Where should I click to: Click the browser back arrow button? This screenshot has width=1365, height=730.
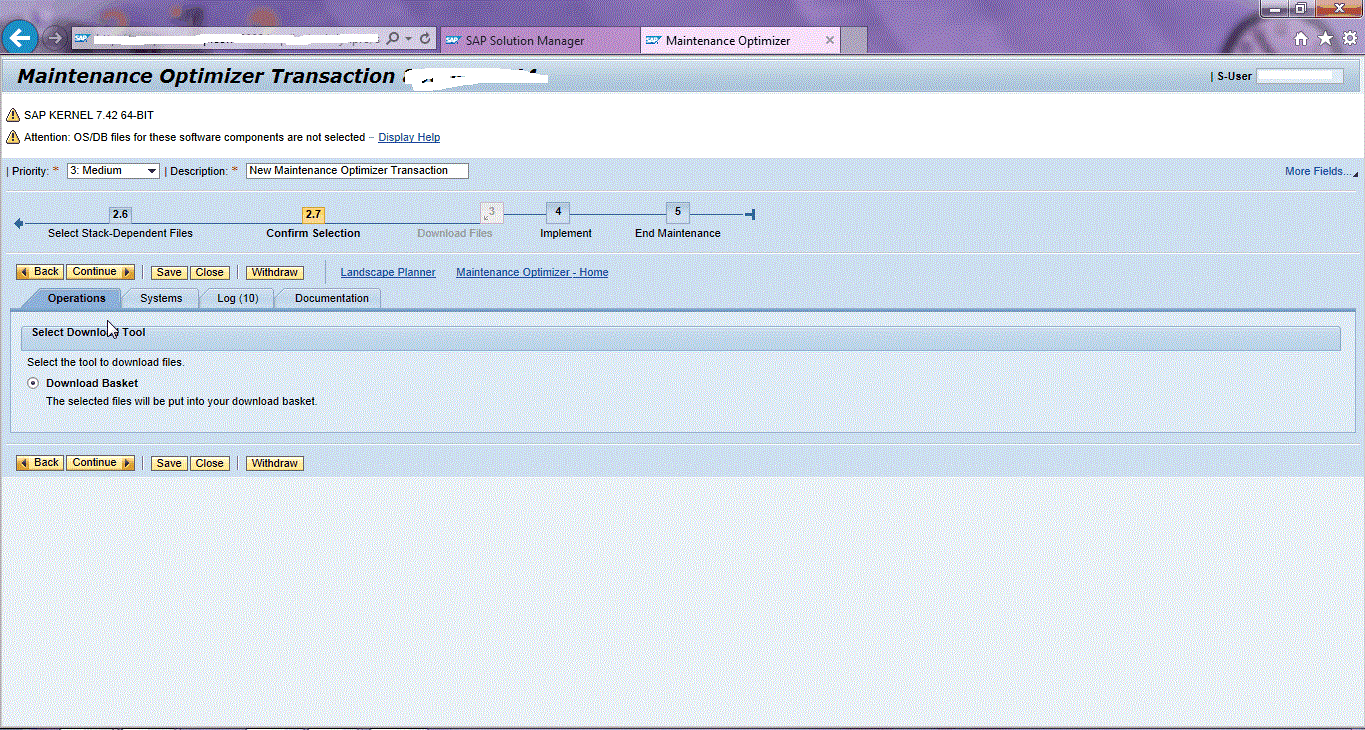pyautogui.click(x=20, y=39)
